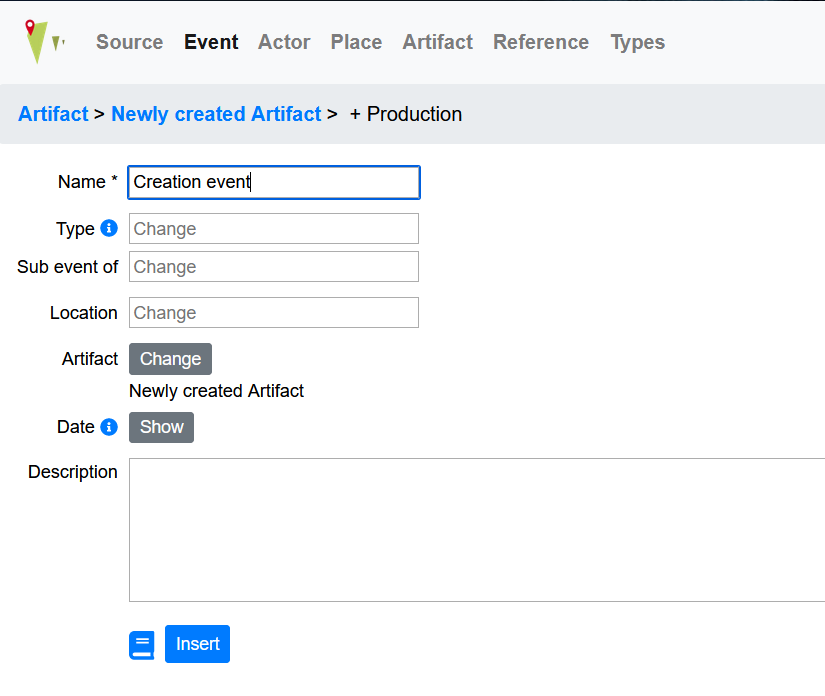Go to the Event tab

pyautogui.click(x=211, y=42)
